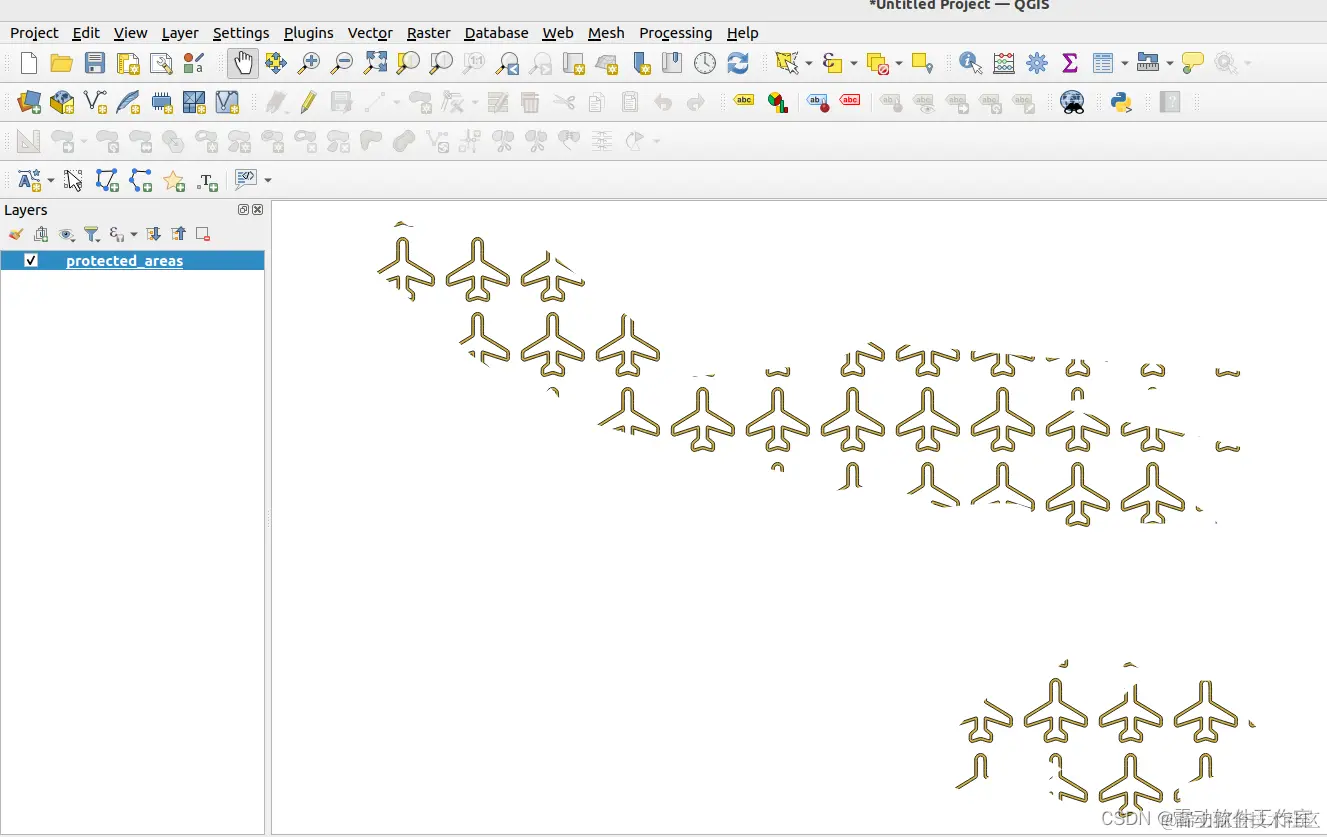The height and width of the screenshot is (837, 1327).
Task: Click New Shapefile Layer icon
Action: (x=95, y=102)
